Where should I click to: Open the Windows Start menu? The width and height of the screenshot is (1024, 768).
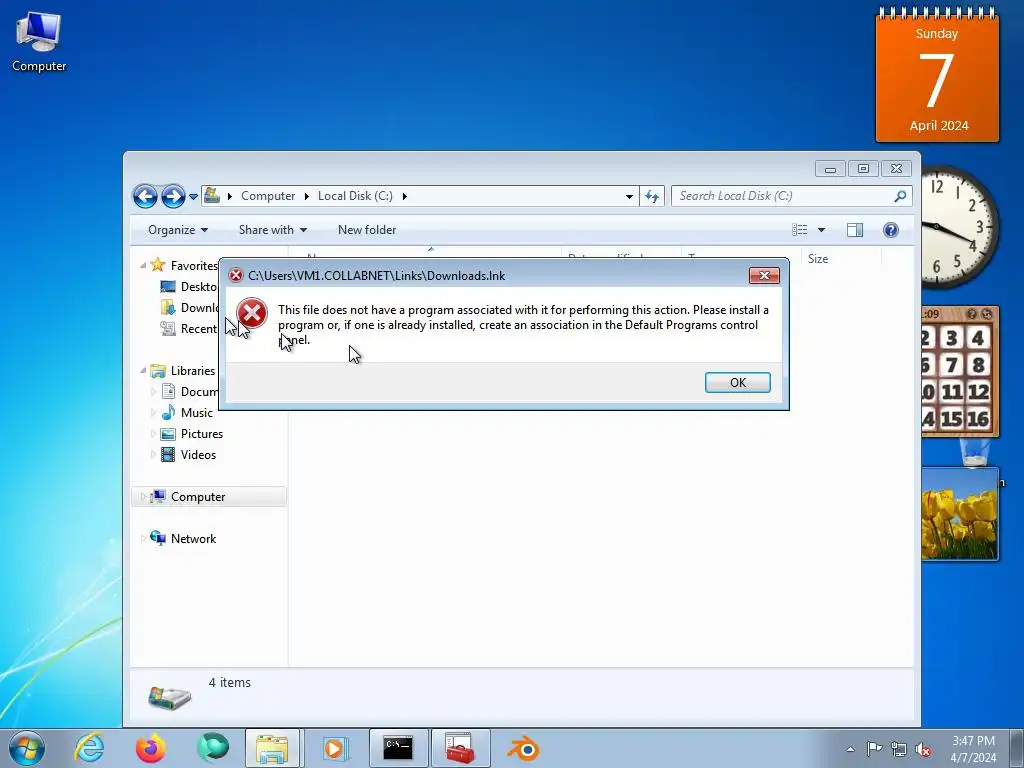coord(27,748)
